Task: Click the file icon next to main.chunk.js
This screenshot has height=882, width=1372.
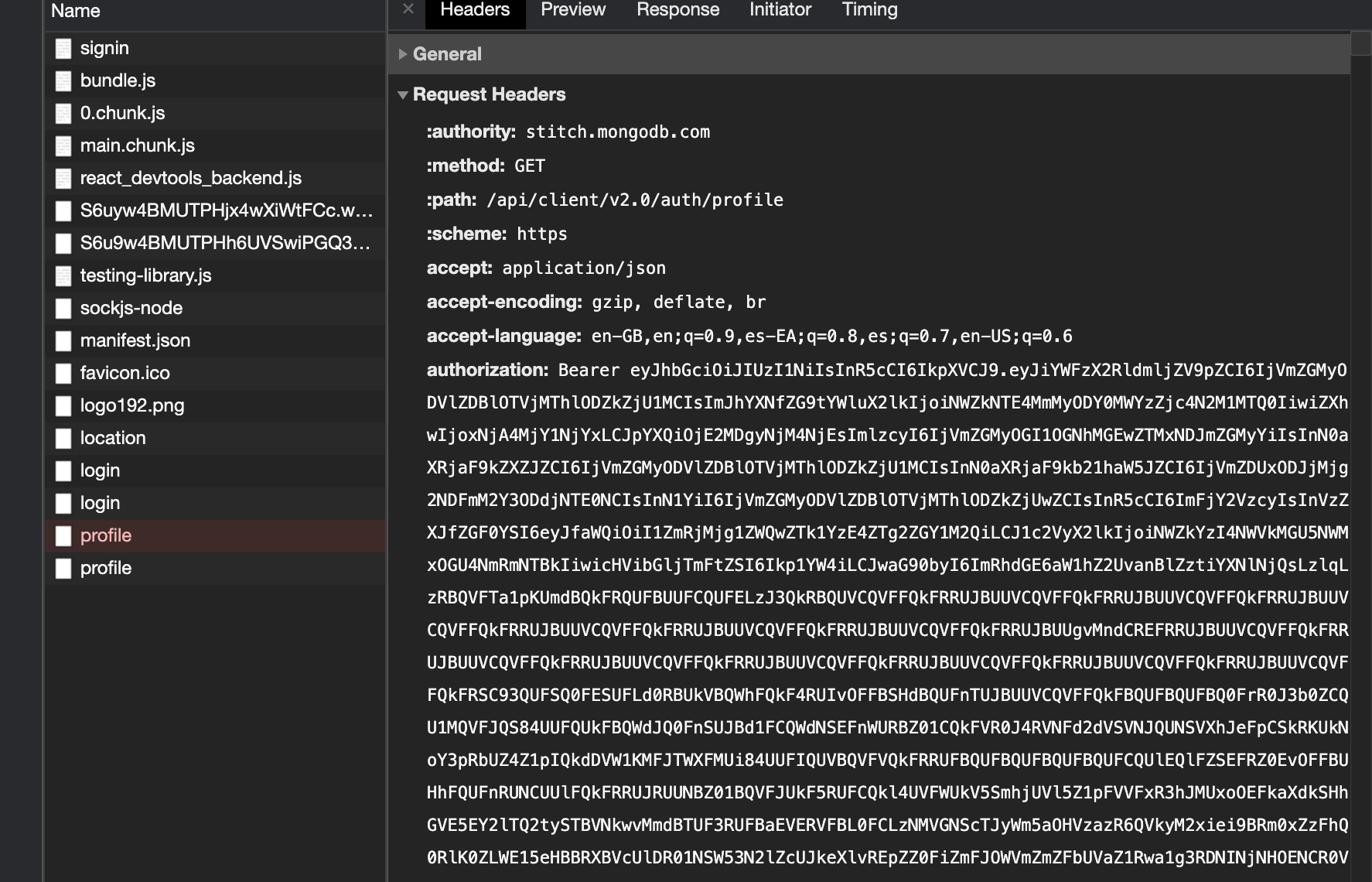Action: click(x=63, y=145)
